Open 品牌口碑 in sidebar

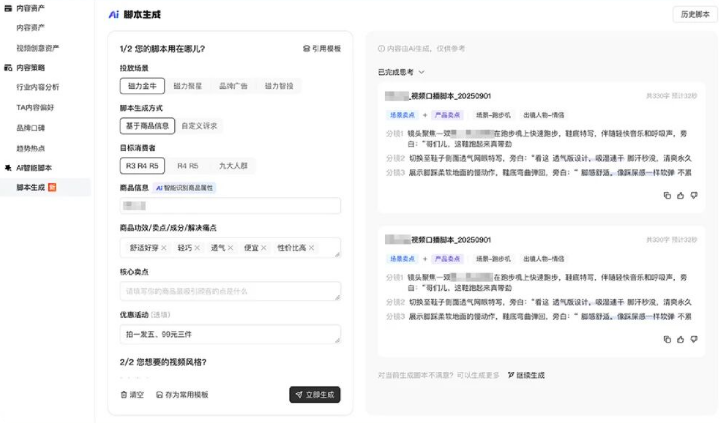coord(30,128)
